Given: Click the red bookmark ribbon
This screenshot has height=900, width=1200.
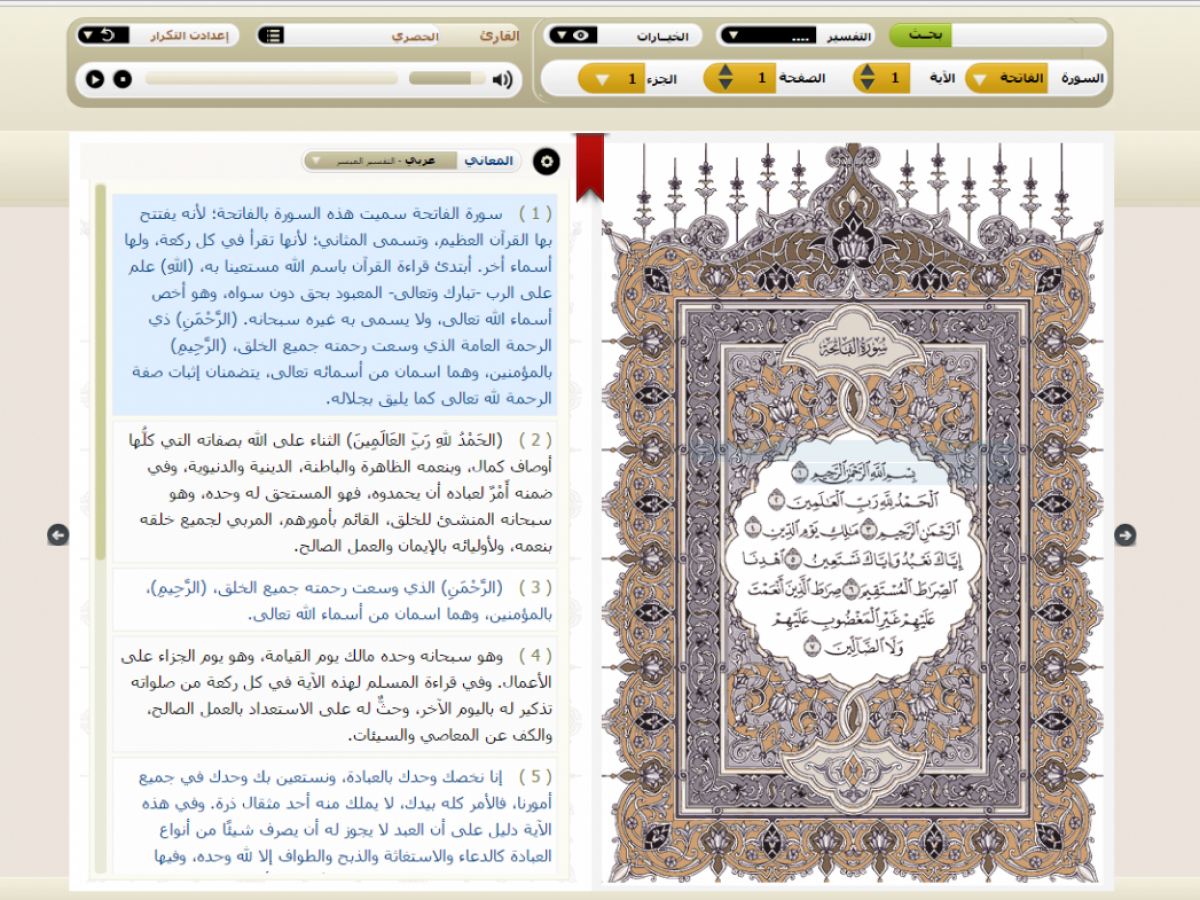Looking at the screenshot, I should coord(590,165).
